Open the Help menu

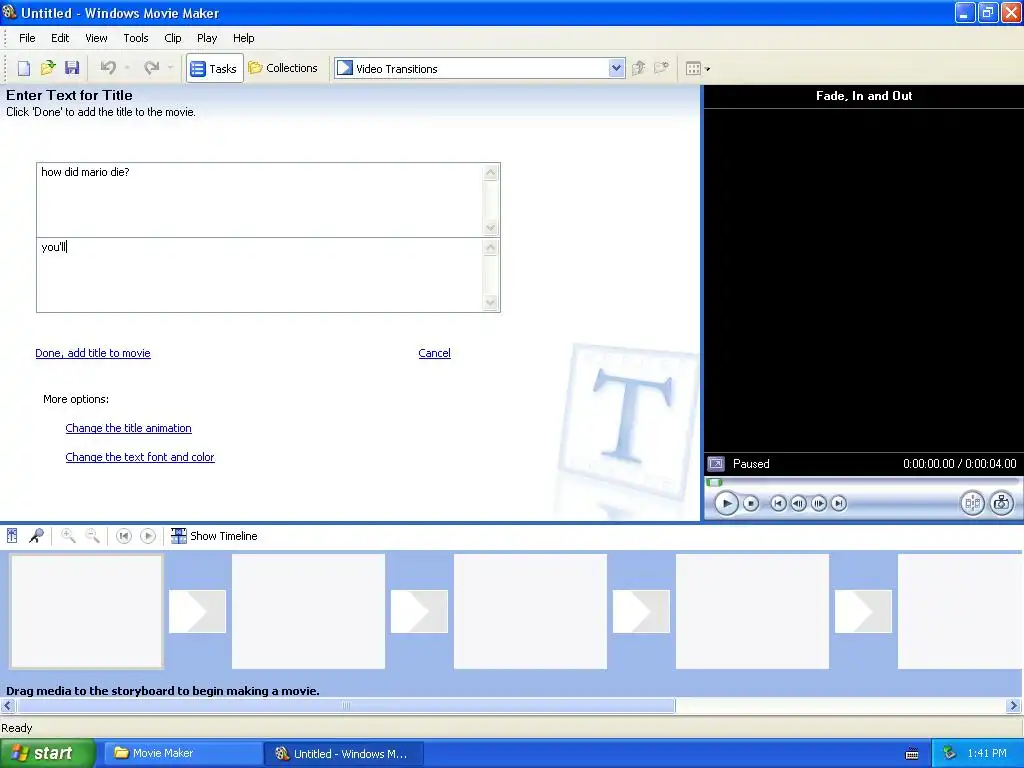[244, 38]
